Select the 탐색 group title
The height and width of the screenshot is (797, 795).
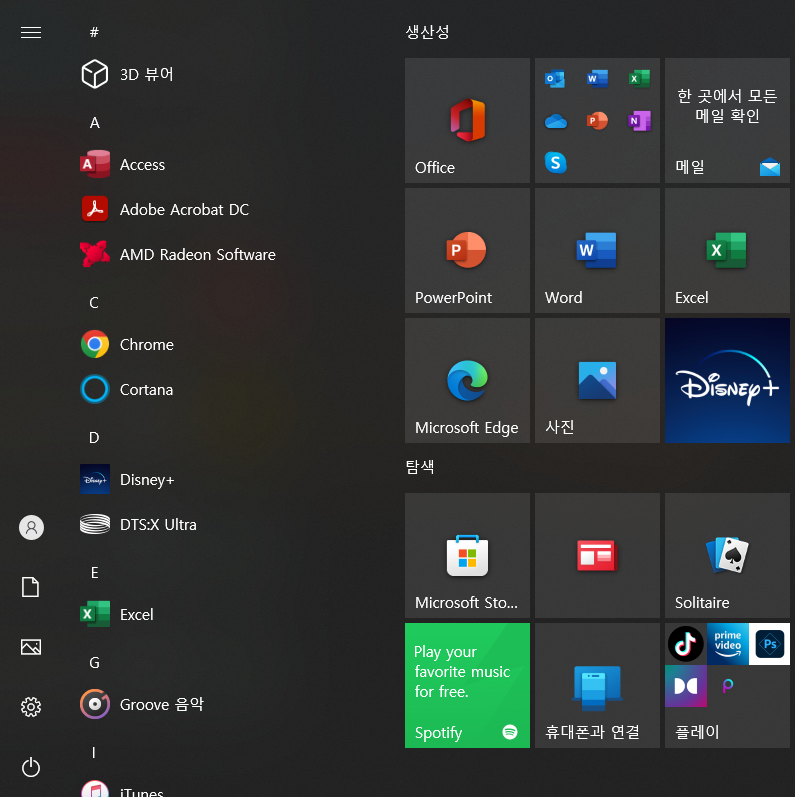[x=420, y=467]
